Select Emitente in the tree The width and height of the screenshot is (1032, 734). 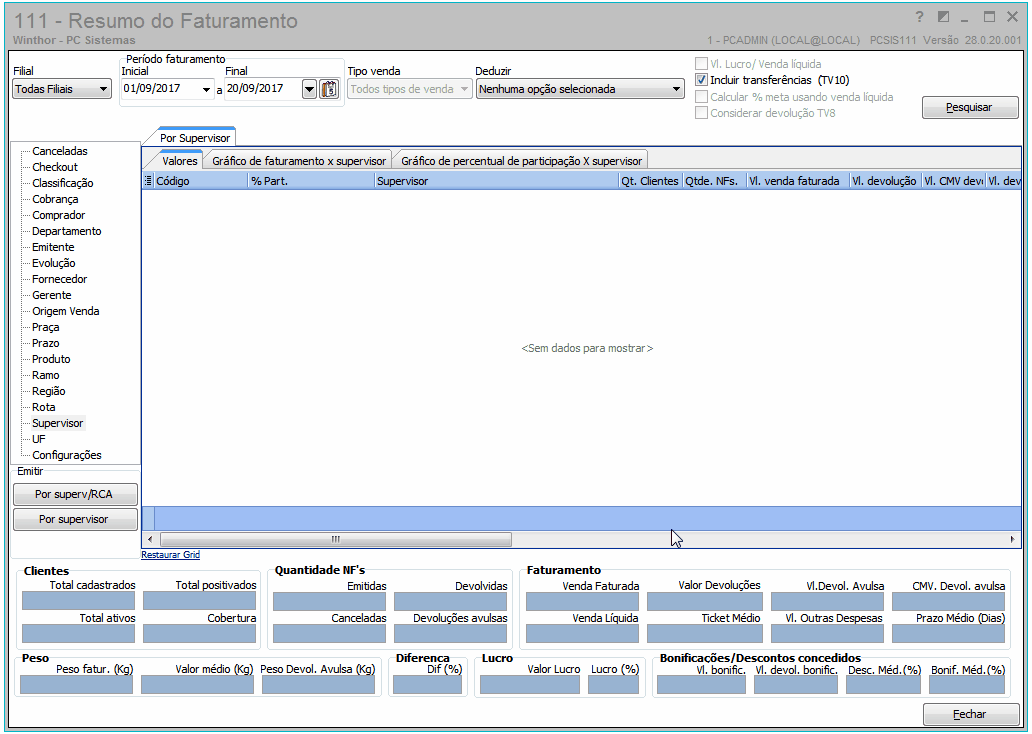click(53, 247)
